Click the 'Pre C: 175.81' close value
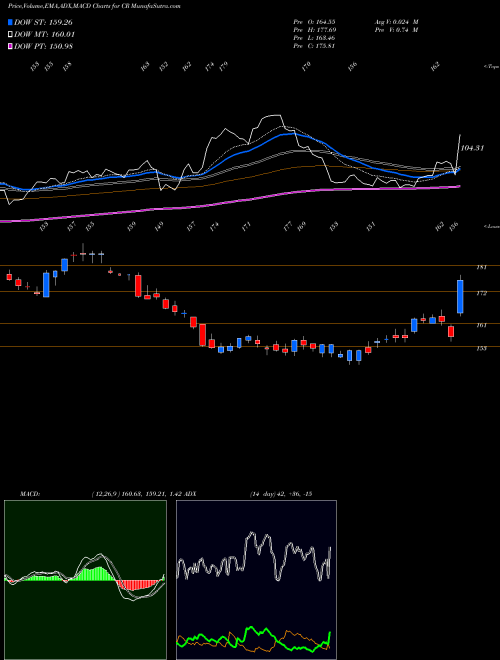The width and height of the screenshot is (500, 660). coord(315,46)
